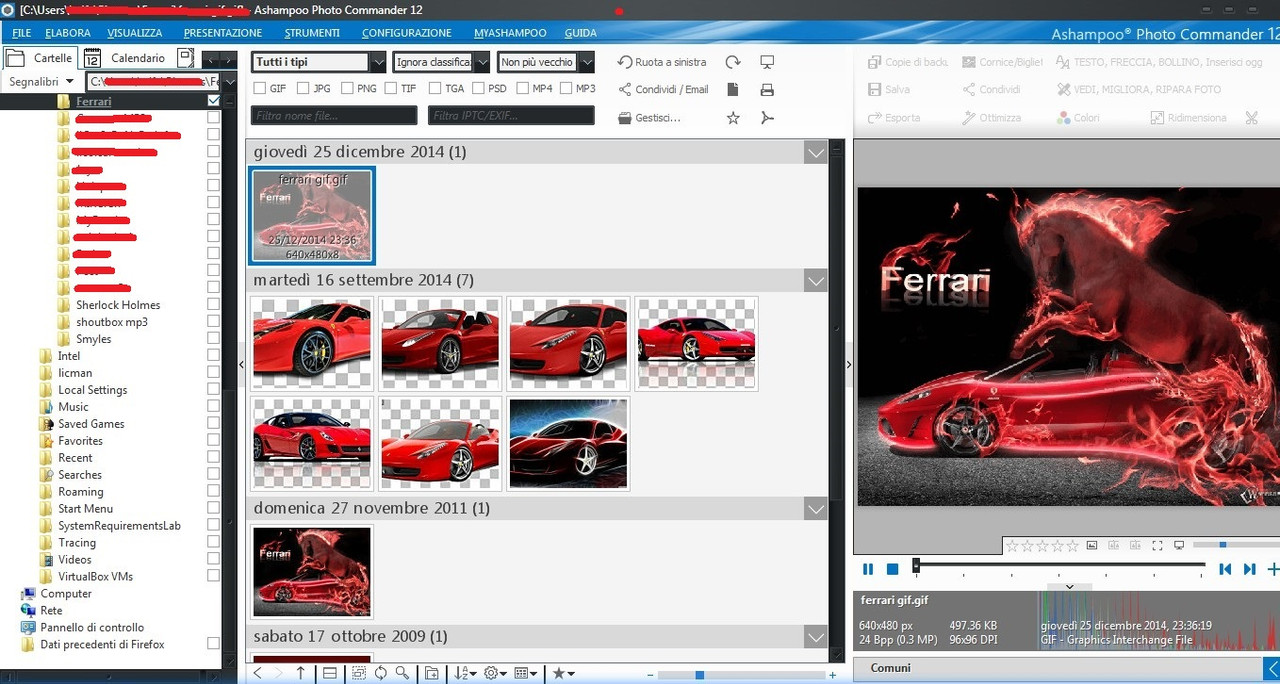
Task: Click the new document page icon
Action: click(733, 90)
